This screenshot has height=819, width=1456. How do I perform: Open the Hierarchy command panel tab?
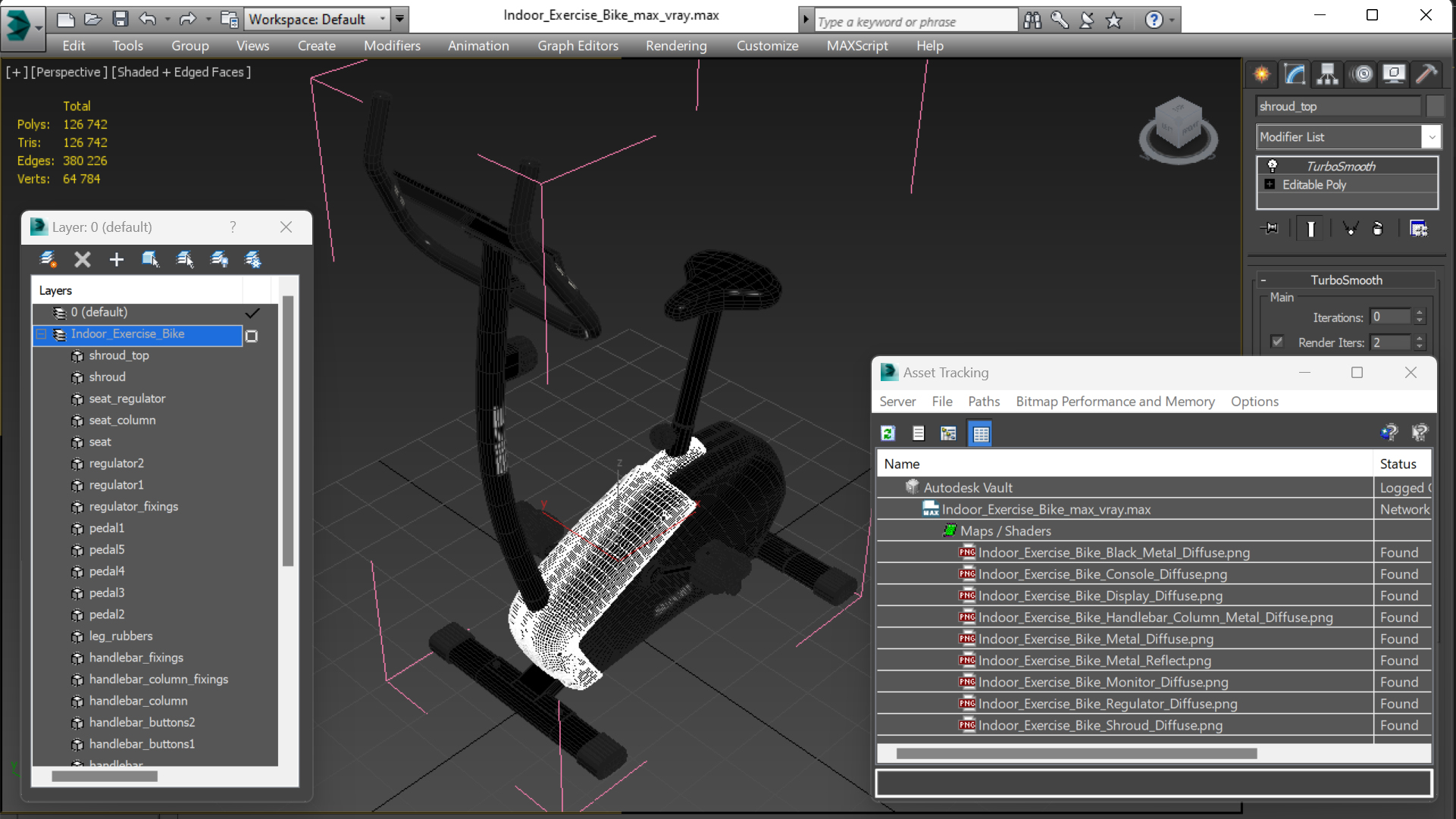point(1327,74)
